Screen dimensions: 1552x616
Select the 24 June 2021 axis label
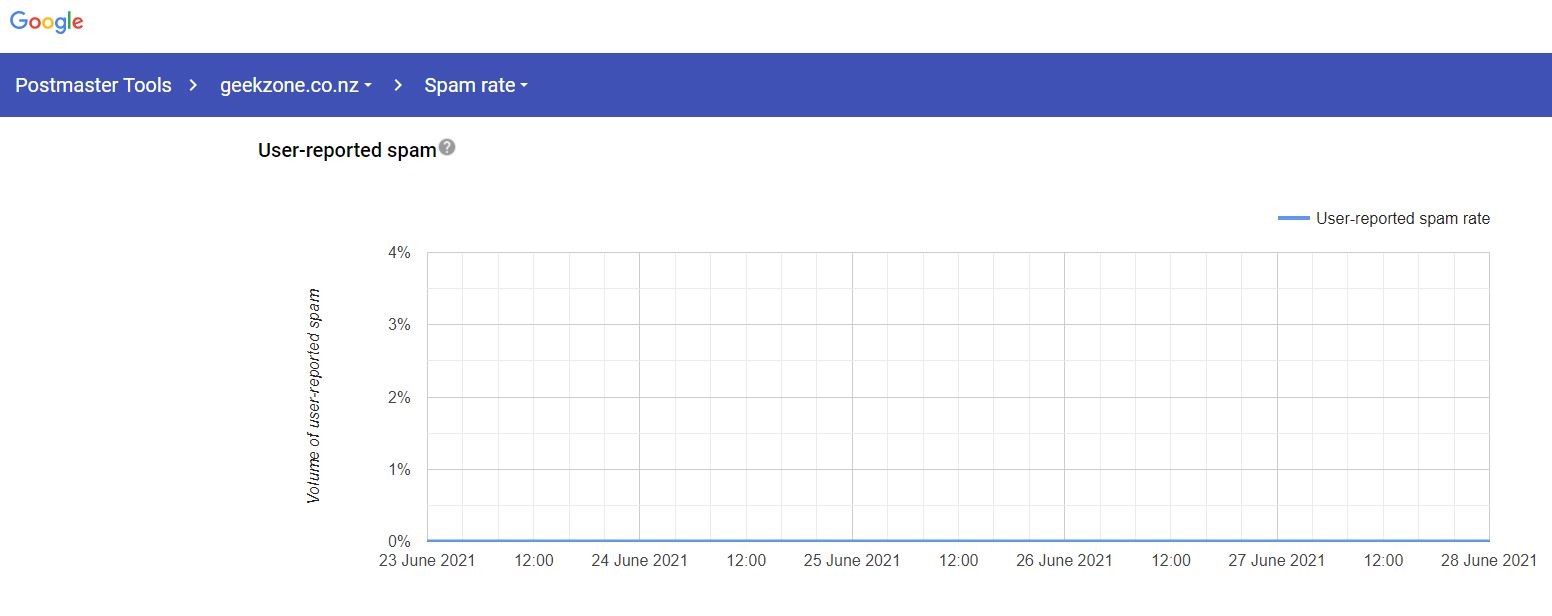coord(639,561)
